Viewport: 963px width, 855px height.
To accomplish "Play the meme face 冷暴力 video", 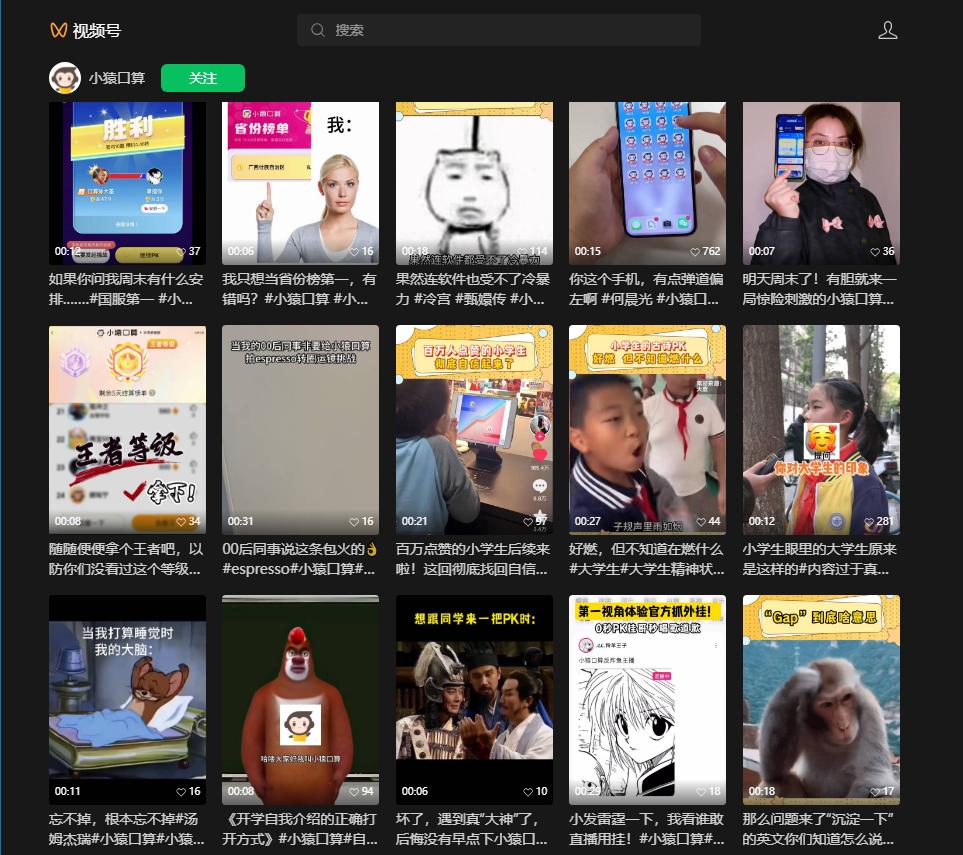I will coord(474,183).
